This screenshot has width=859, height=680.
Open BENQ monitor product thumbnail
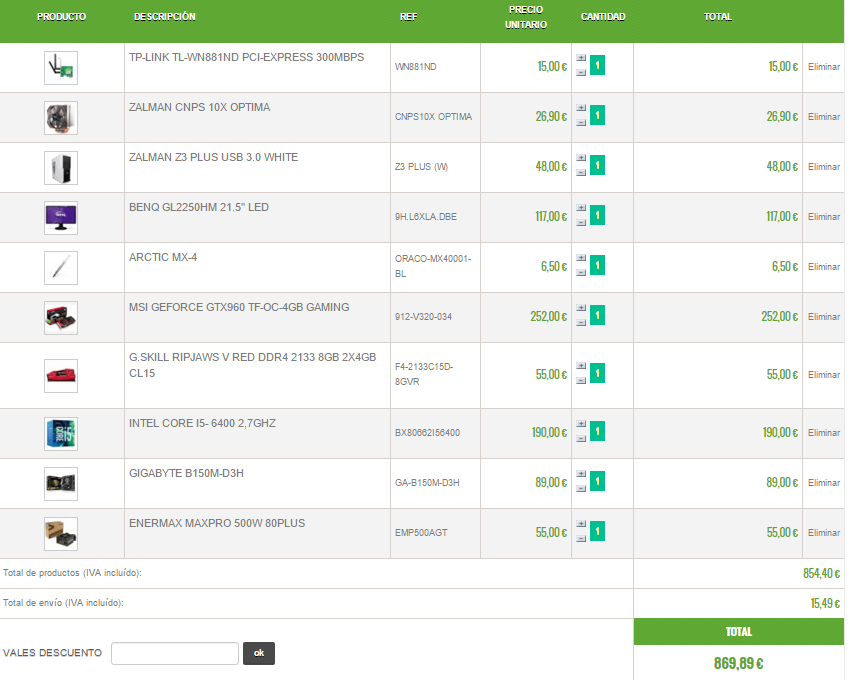pos(61,218)
